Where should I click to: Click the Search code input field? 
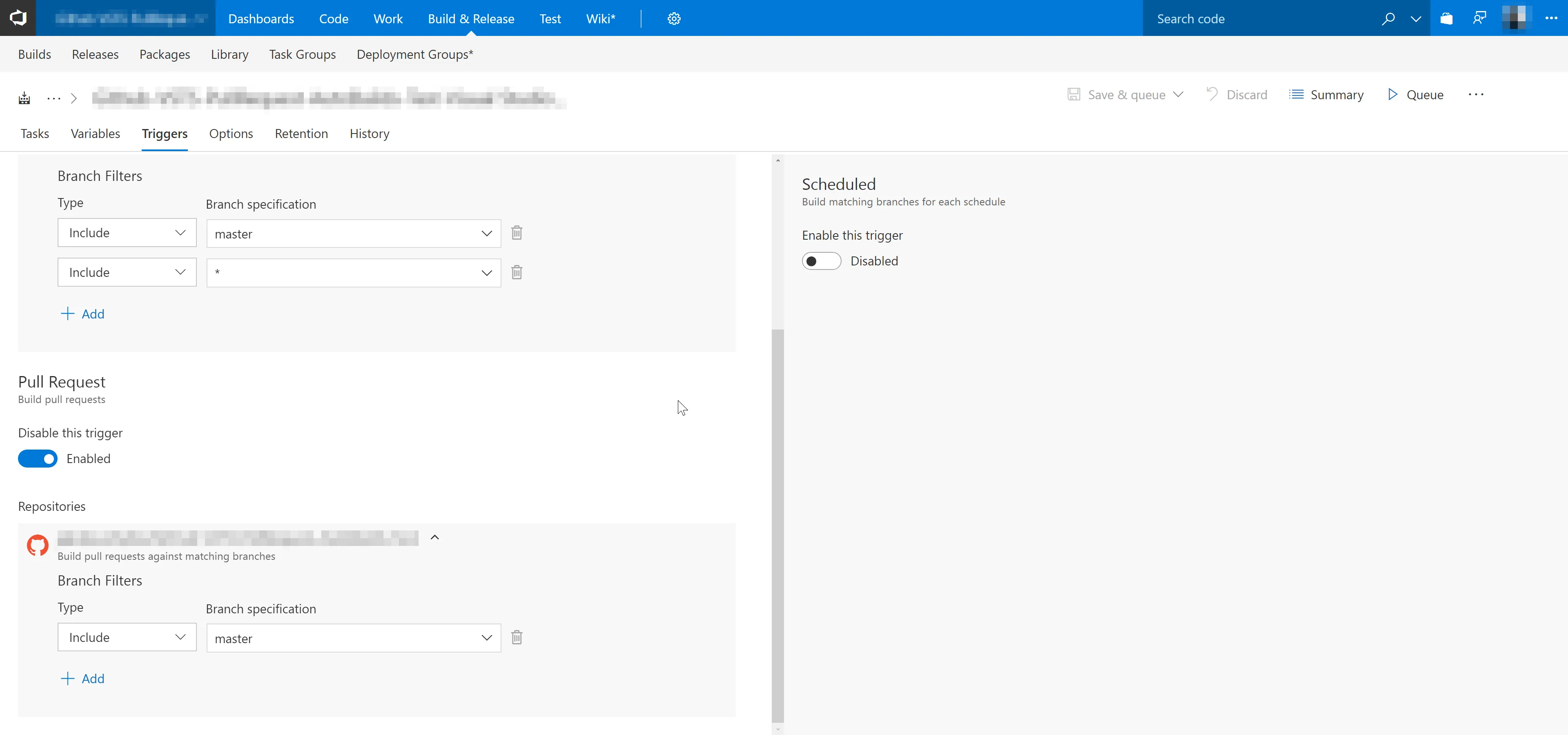pyautogui.click(x=1260, y=19)
